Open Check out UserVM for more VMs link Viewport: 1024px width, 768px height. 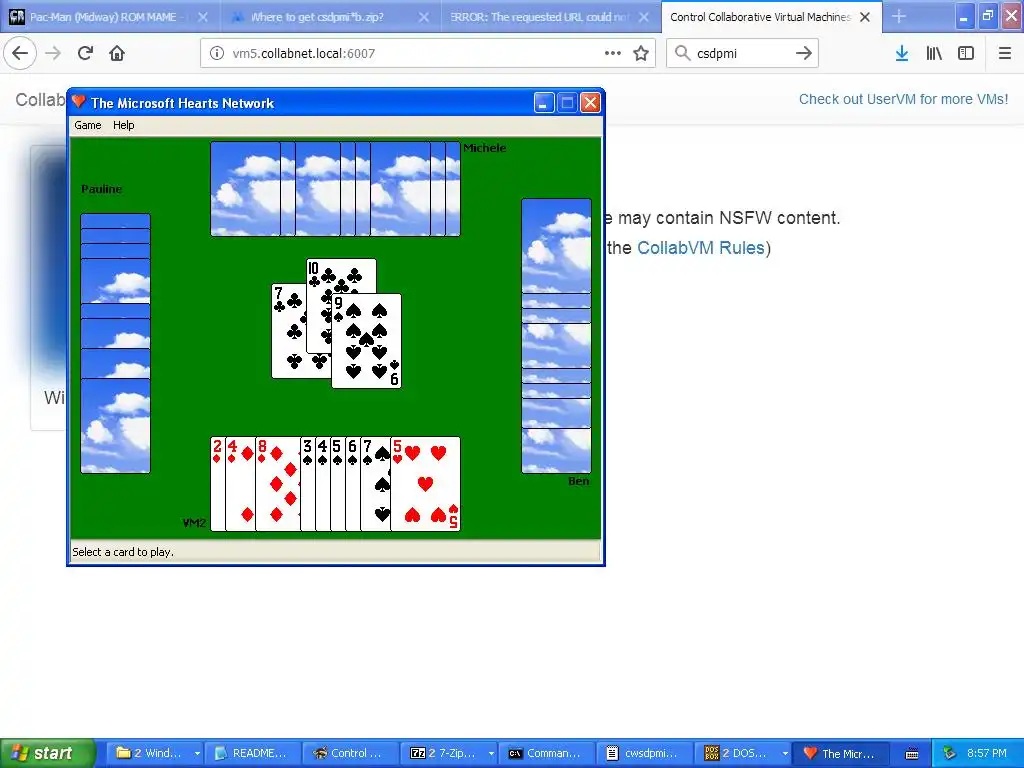pyautogui.click(x=904, y=99)
